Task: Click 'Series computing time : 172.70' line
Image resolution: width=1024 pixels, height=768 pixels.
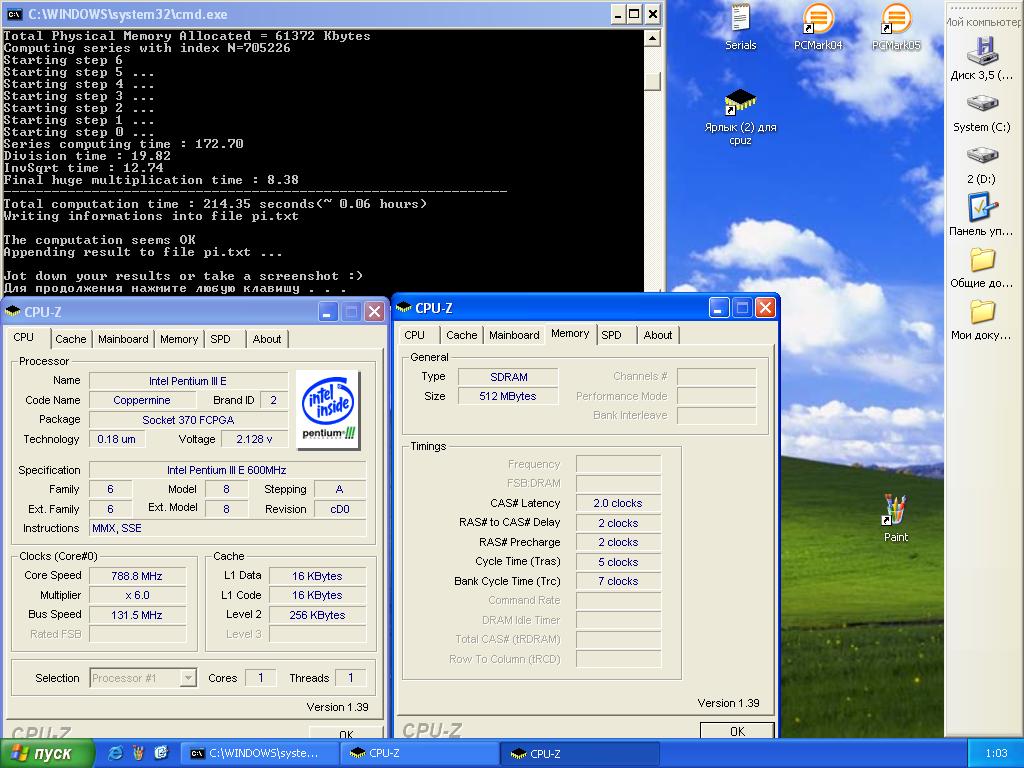Action: pyautogui.click(x=123, y=144)
